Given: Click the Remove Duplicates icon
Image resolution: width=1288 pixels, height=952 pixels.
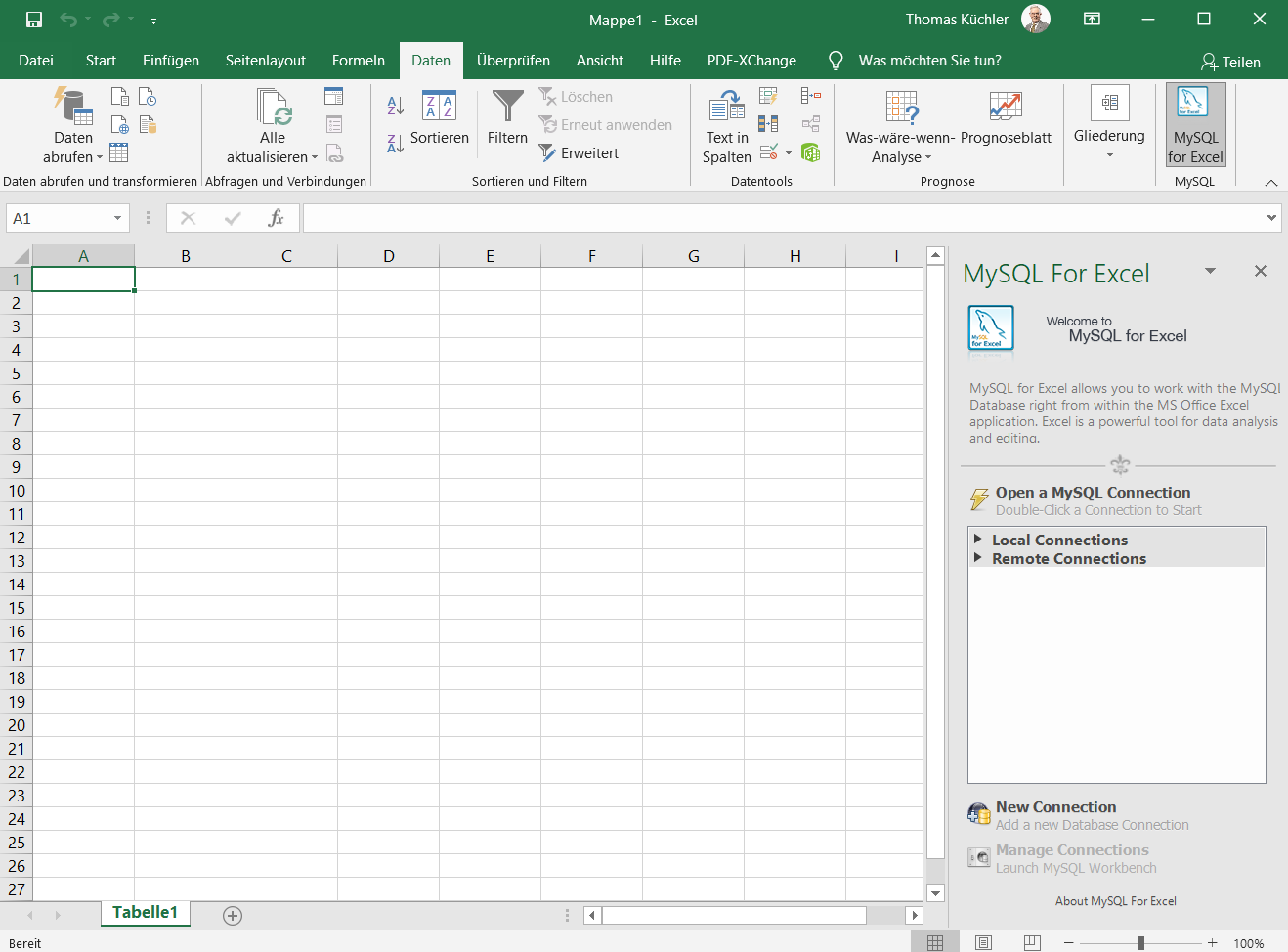Looking at the screenshot, I should click(769, 124).
